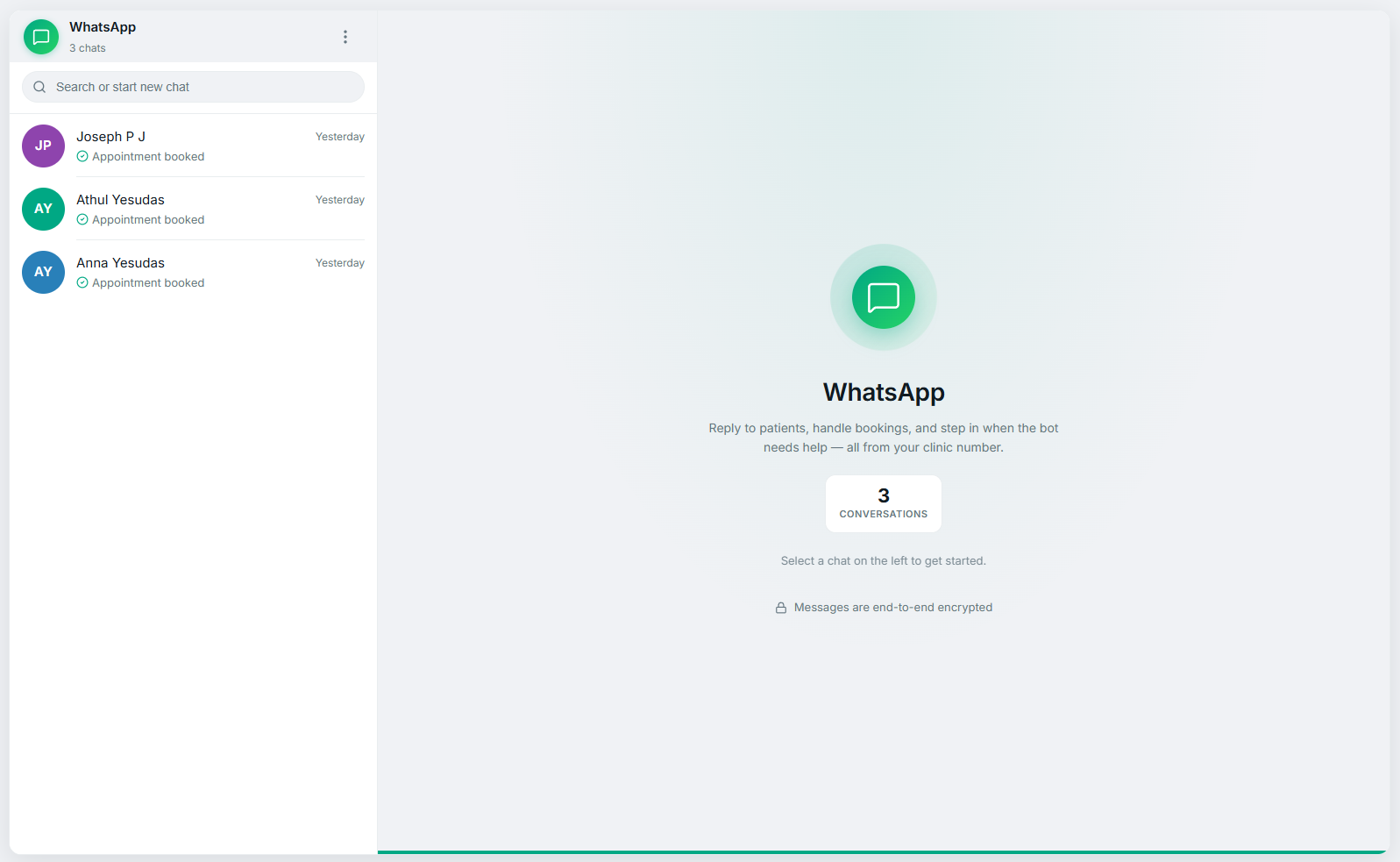Open the Athul Yesudas chat
This screenshot has height=862, width=1400.
193,209
